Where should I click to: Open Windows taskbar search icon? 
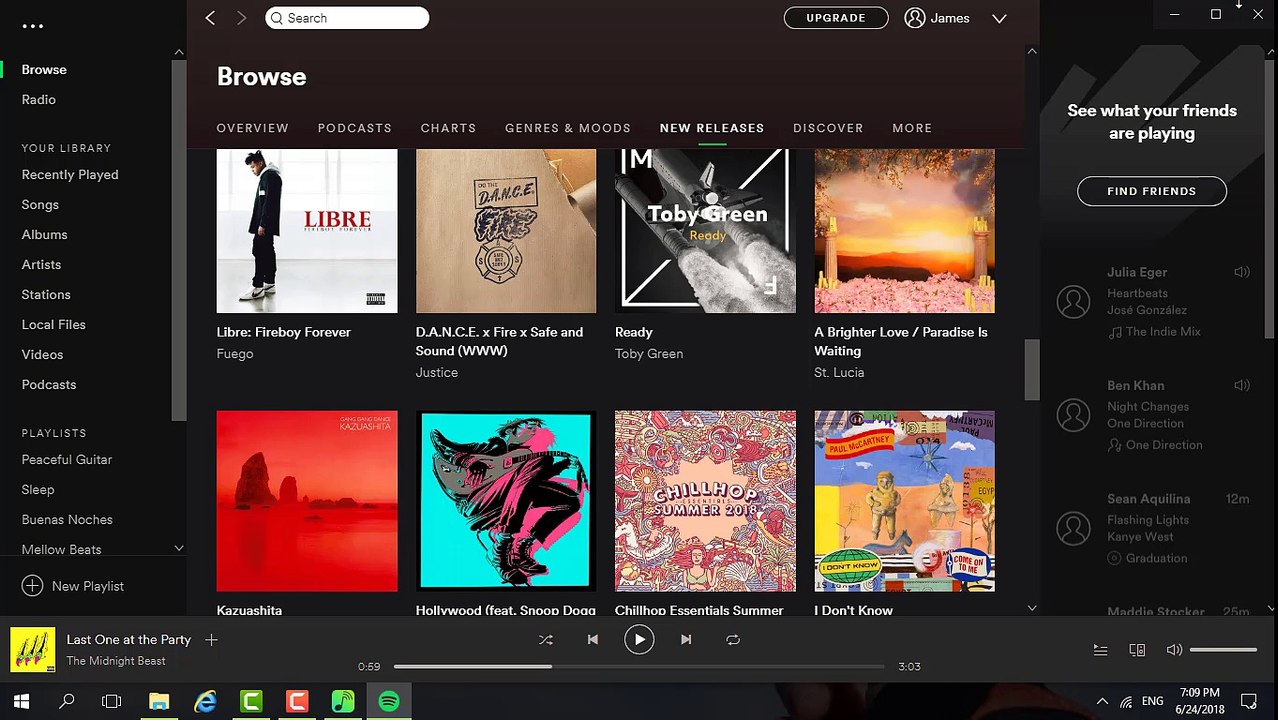67,702
